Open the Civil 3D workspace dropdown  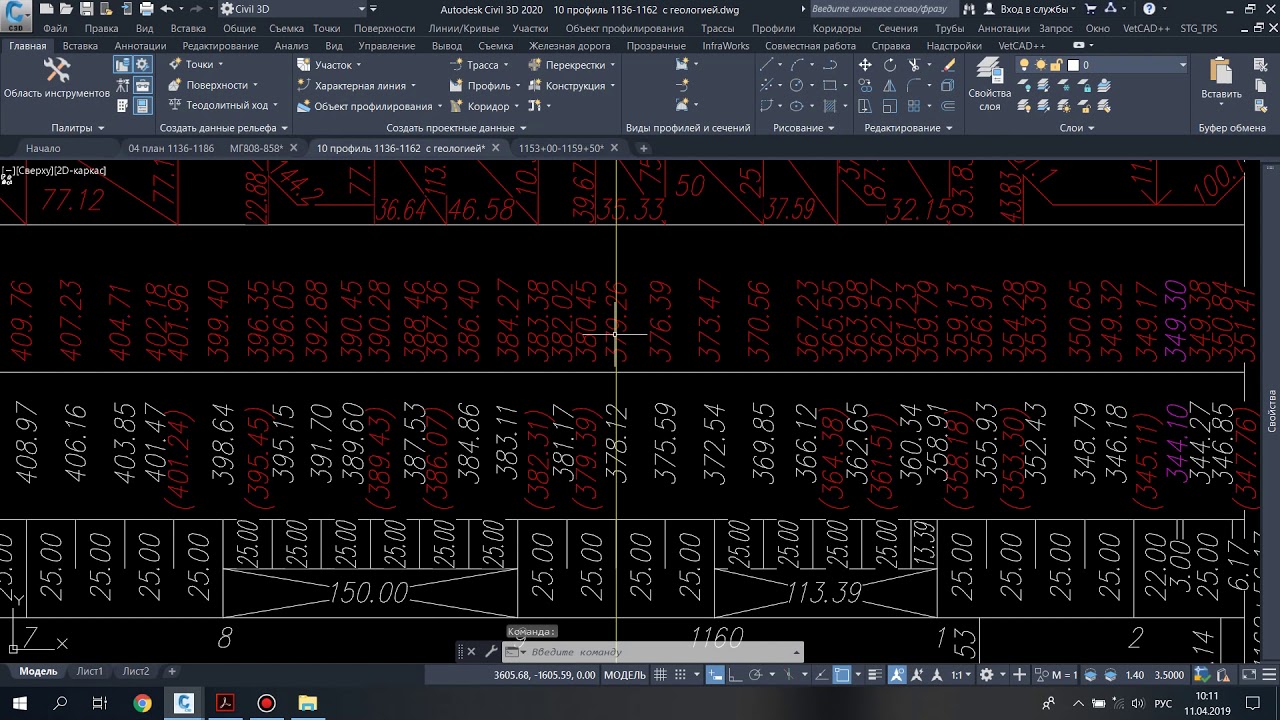292,9
